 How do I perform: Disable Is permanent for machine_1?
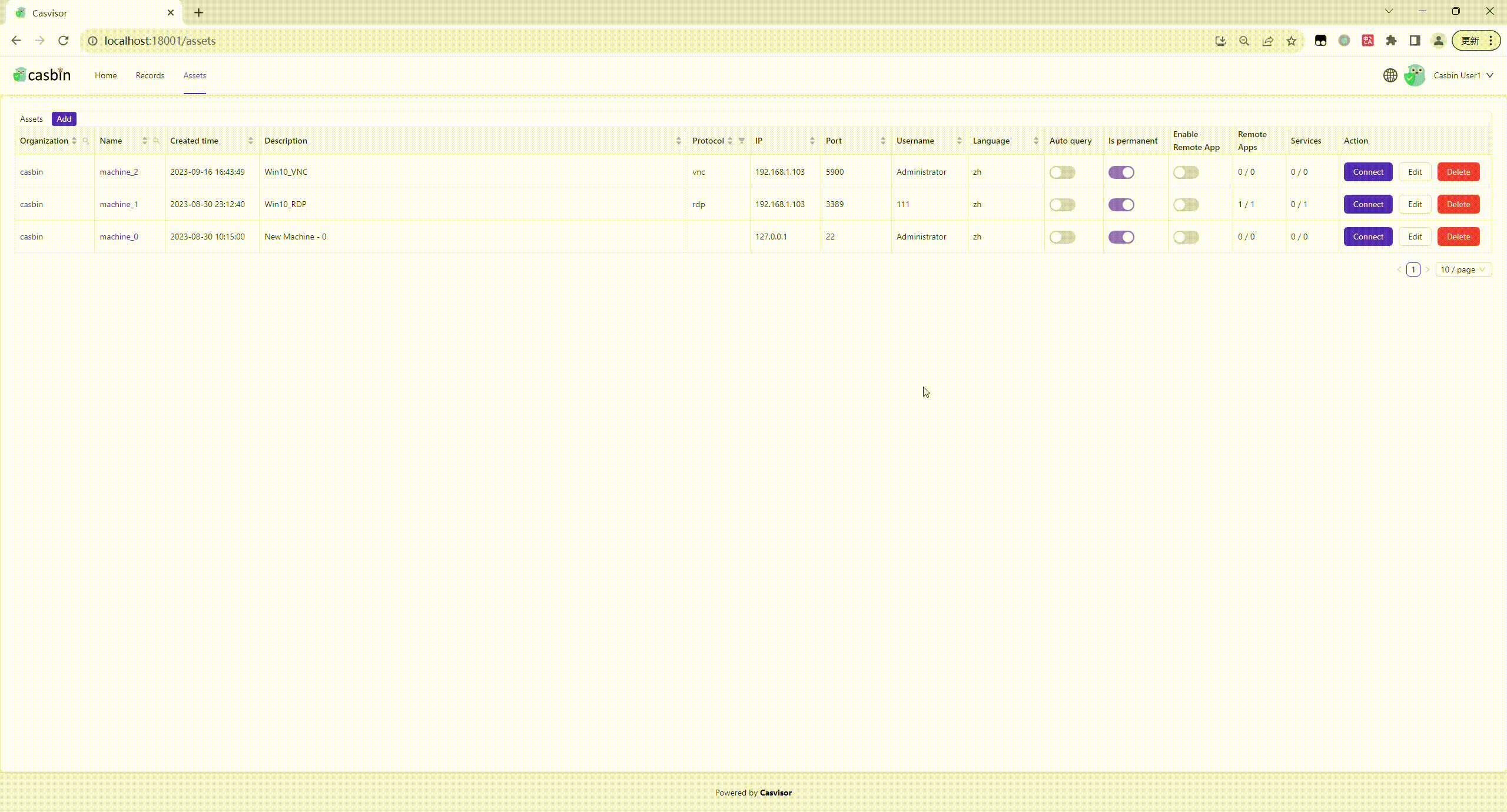[1121, 204]
